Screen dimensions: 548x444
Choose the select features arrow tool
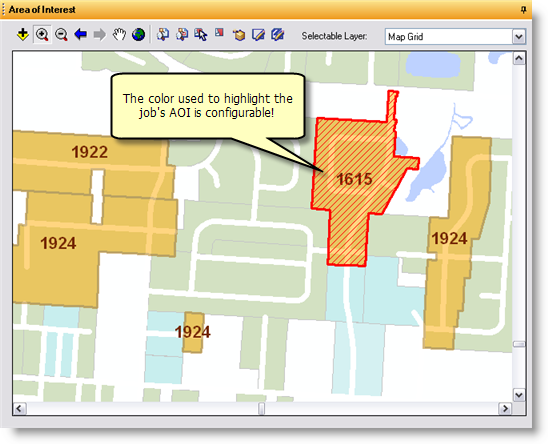click(201, 34)
